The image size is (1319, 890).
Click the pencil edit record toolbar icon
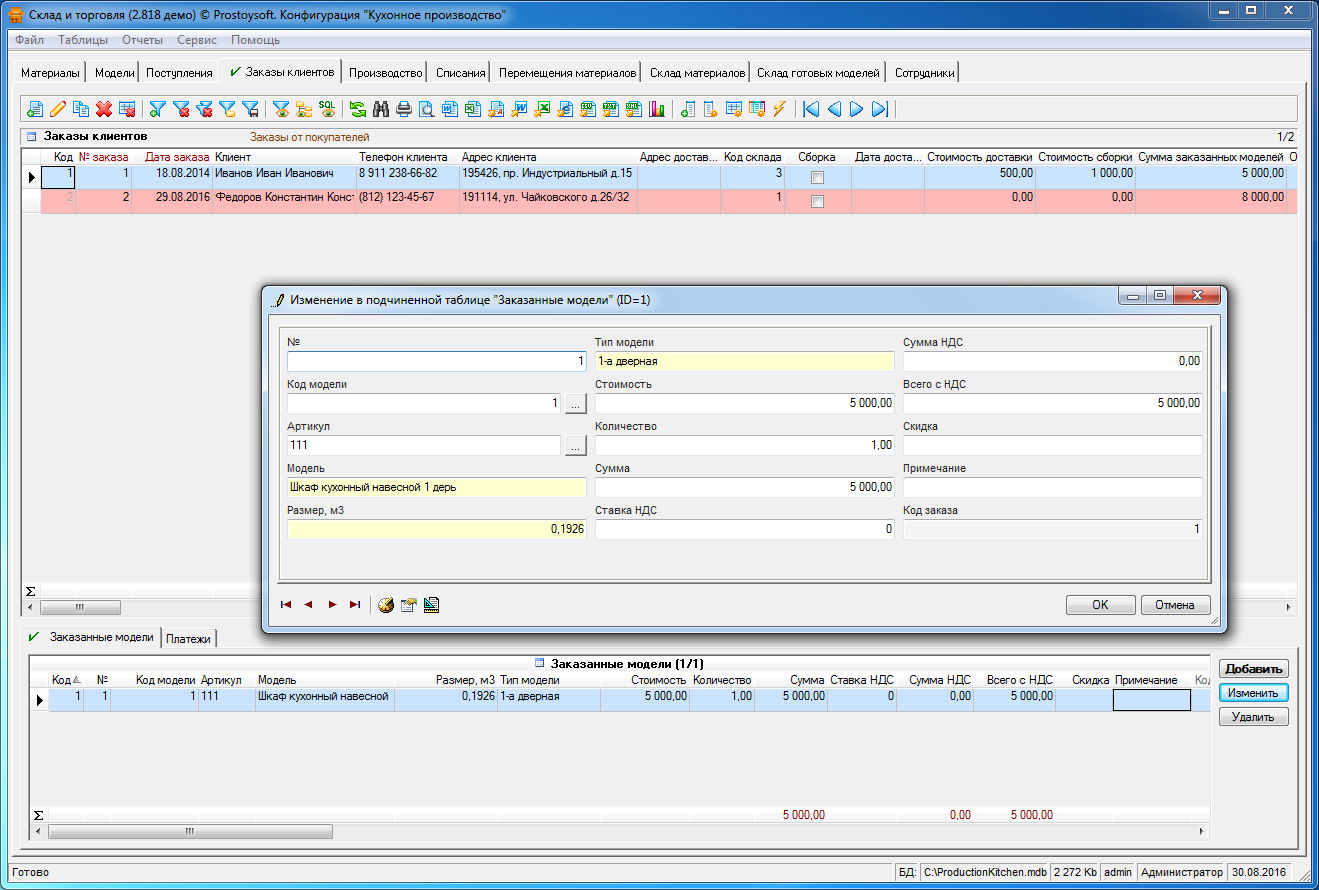(58, 109)
